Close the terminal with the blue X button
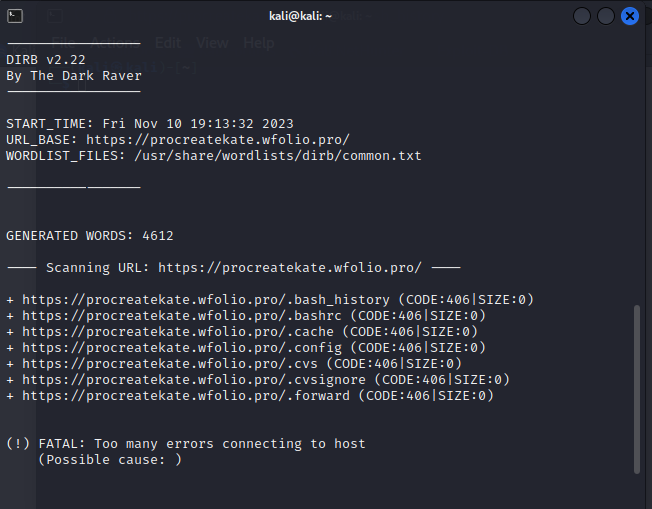This screenshot has height=509, width=652. (x=630, y=16)
